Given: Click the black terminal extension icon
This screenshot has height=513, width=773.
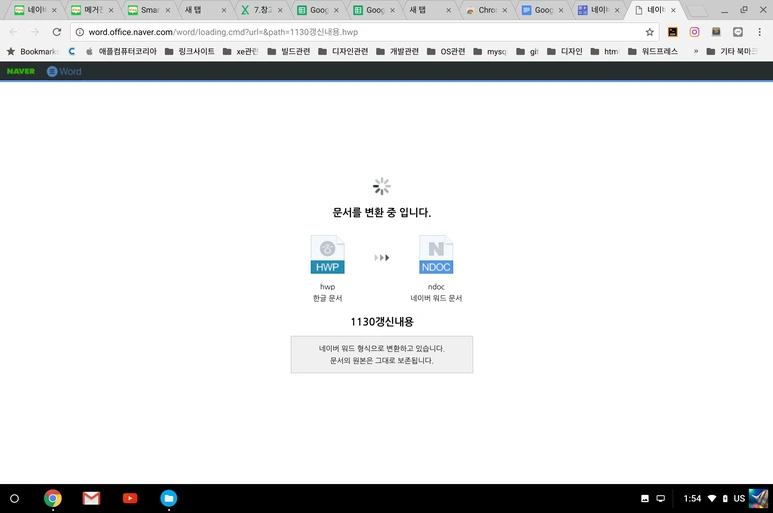Looking at the screenshot, I should pyautogui.click(x=672, y=32).
